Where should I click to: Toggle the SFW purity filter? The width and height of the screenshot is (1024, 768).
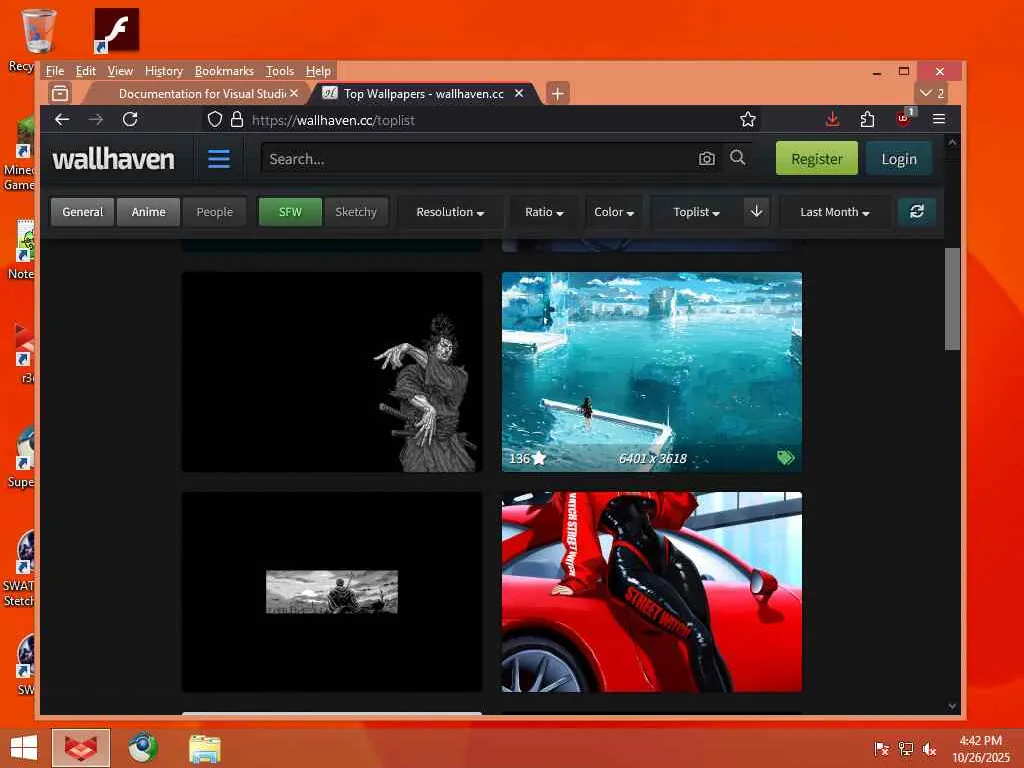click(x=290, y=212)
